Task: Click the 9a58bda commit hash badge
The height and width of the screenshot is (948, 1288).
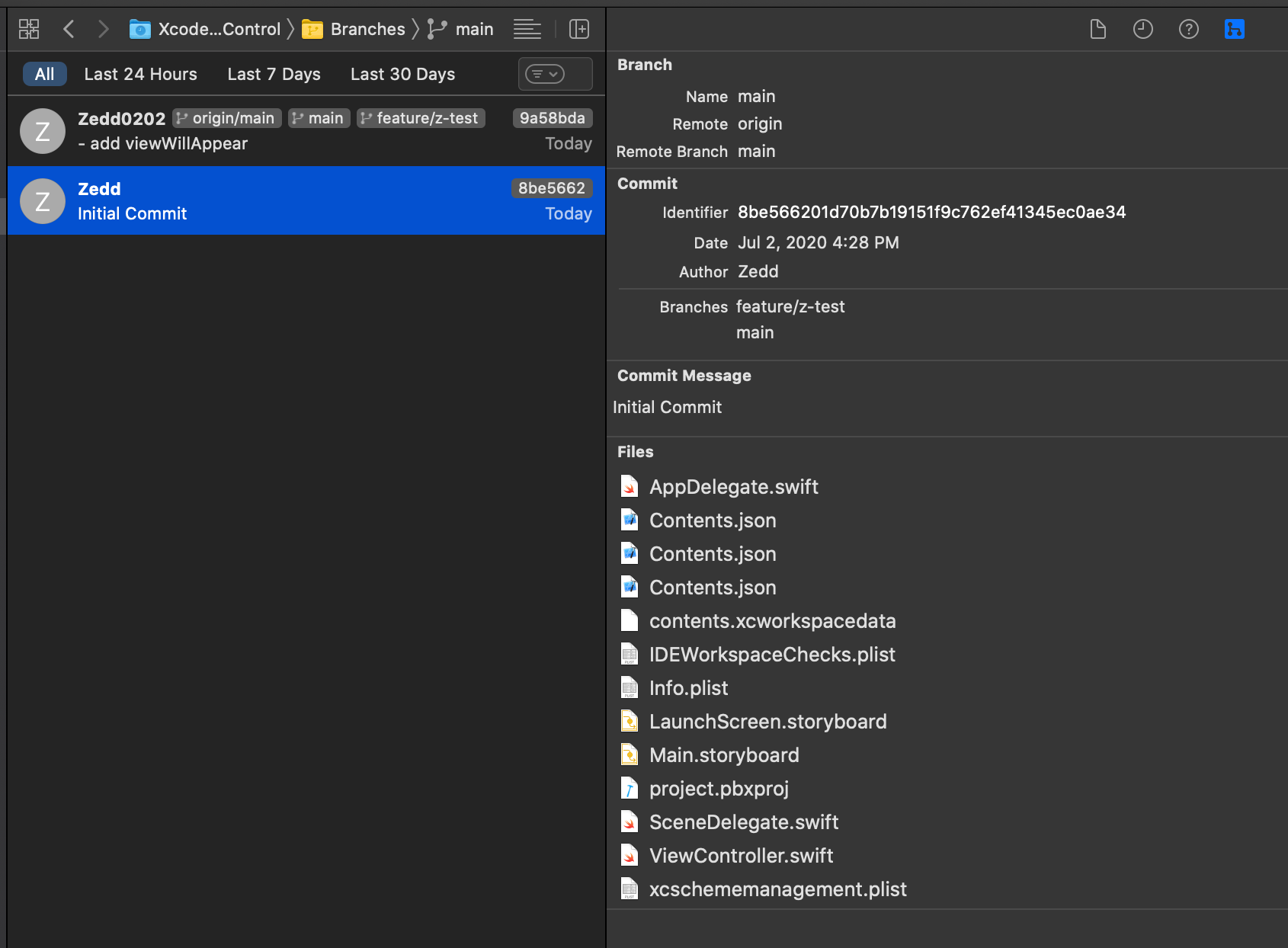Action: coord(553,118)
